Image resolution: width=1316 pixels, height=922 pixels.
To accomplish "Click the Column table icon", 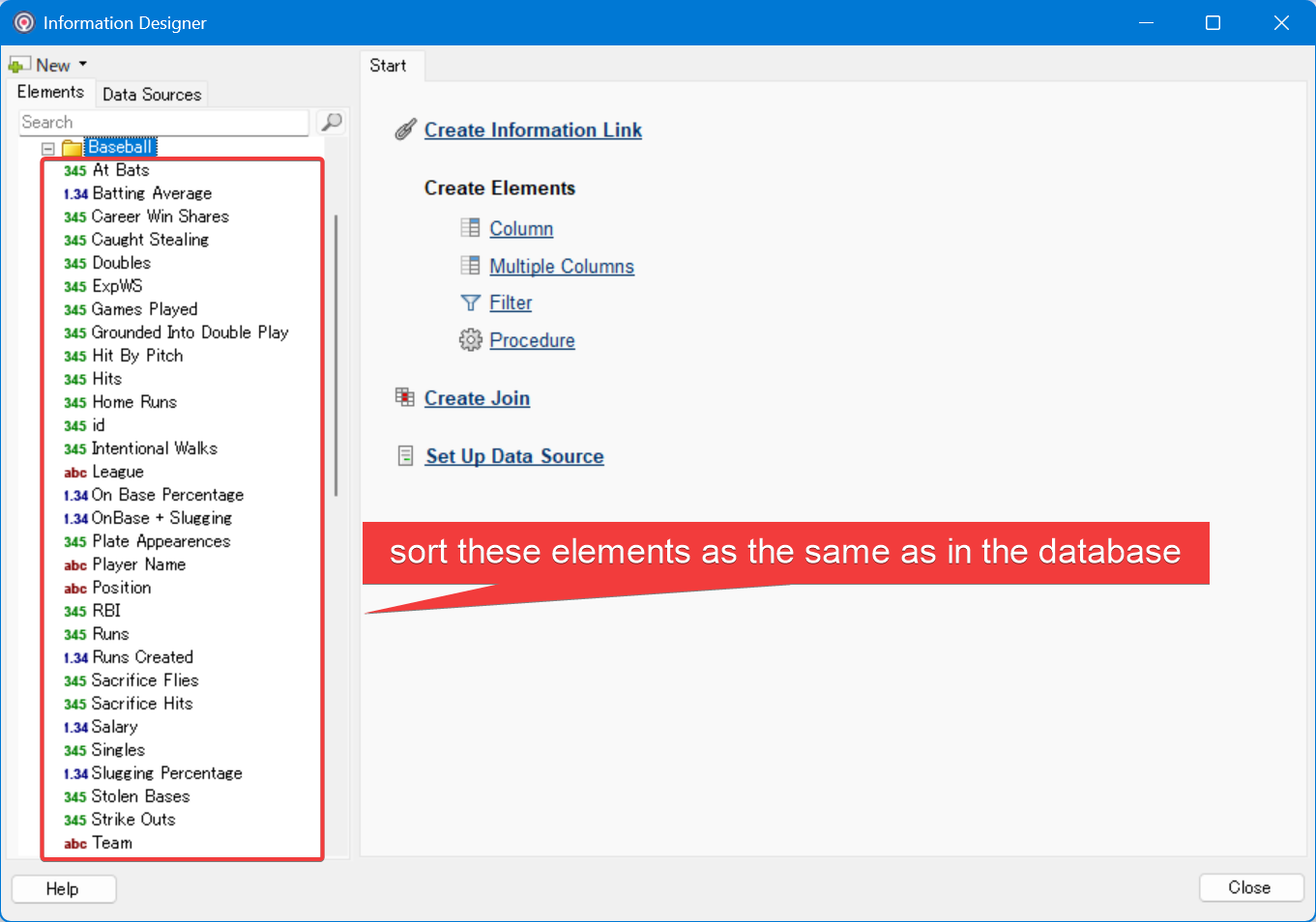I will point(470,228).
